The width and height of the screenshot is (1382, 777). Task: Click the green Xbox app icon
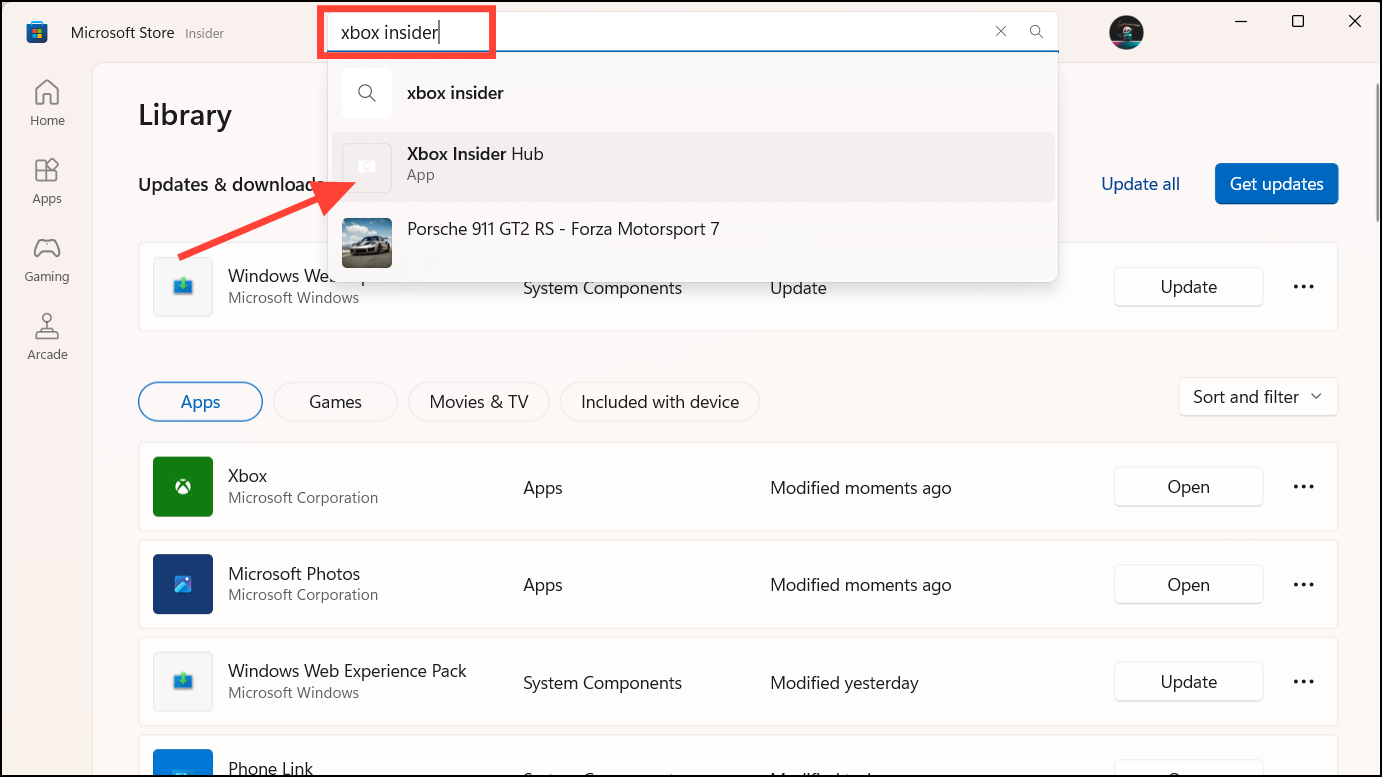point(183,487)
